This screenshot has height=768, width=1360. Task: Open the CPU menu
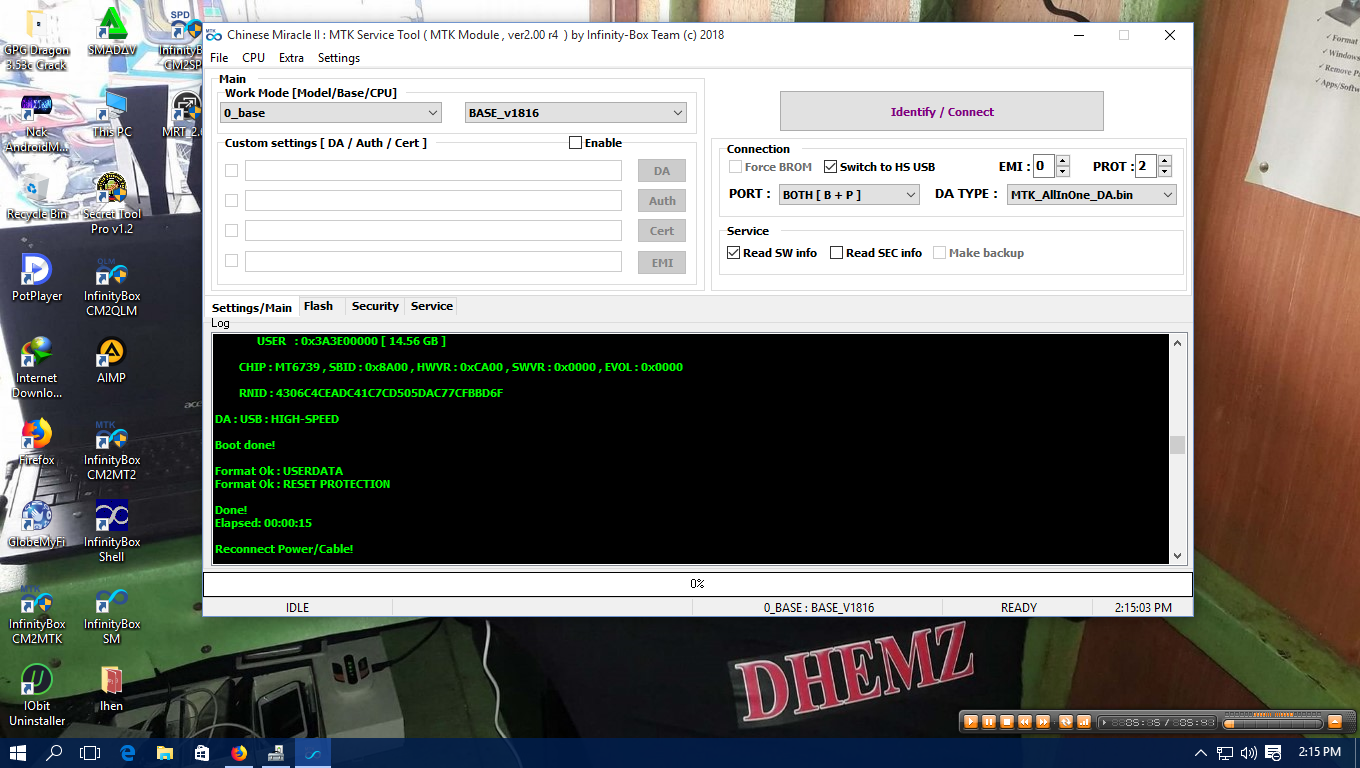[253, 58]
